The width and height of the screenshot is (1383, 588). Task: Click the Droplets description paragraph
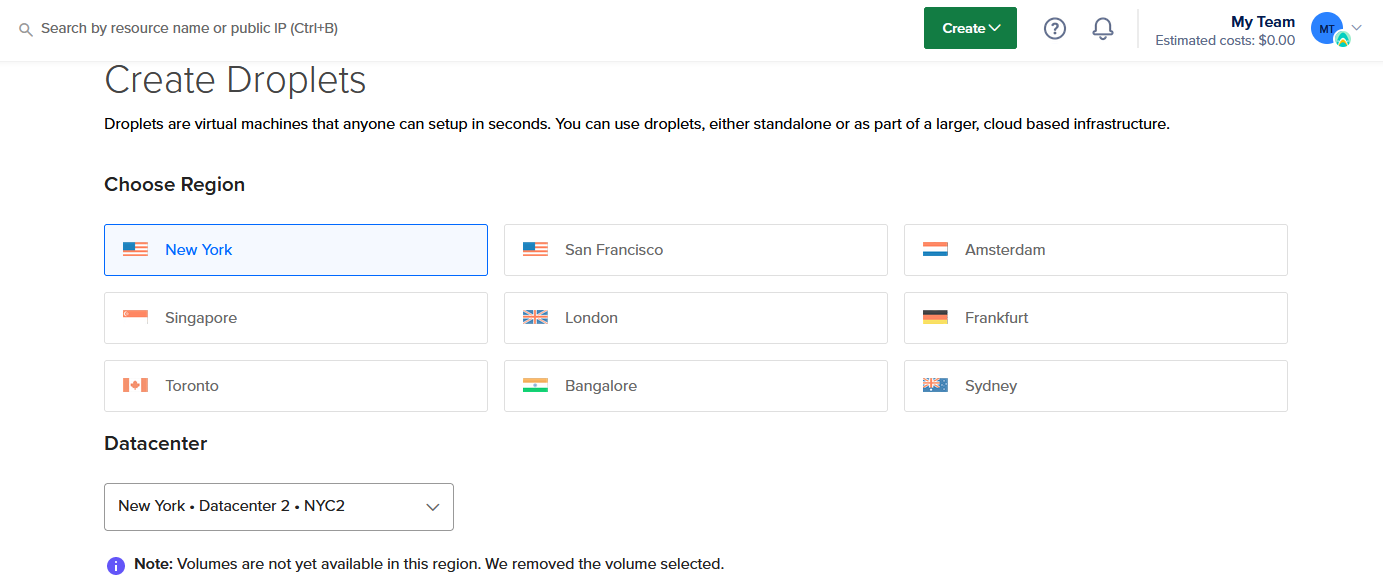coord(637,124)
